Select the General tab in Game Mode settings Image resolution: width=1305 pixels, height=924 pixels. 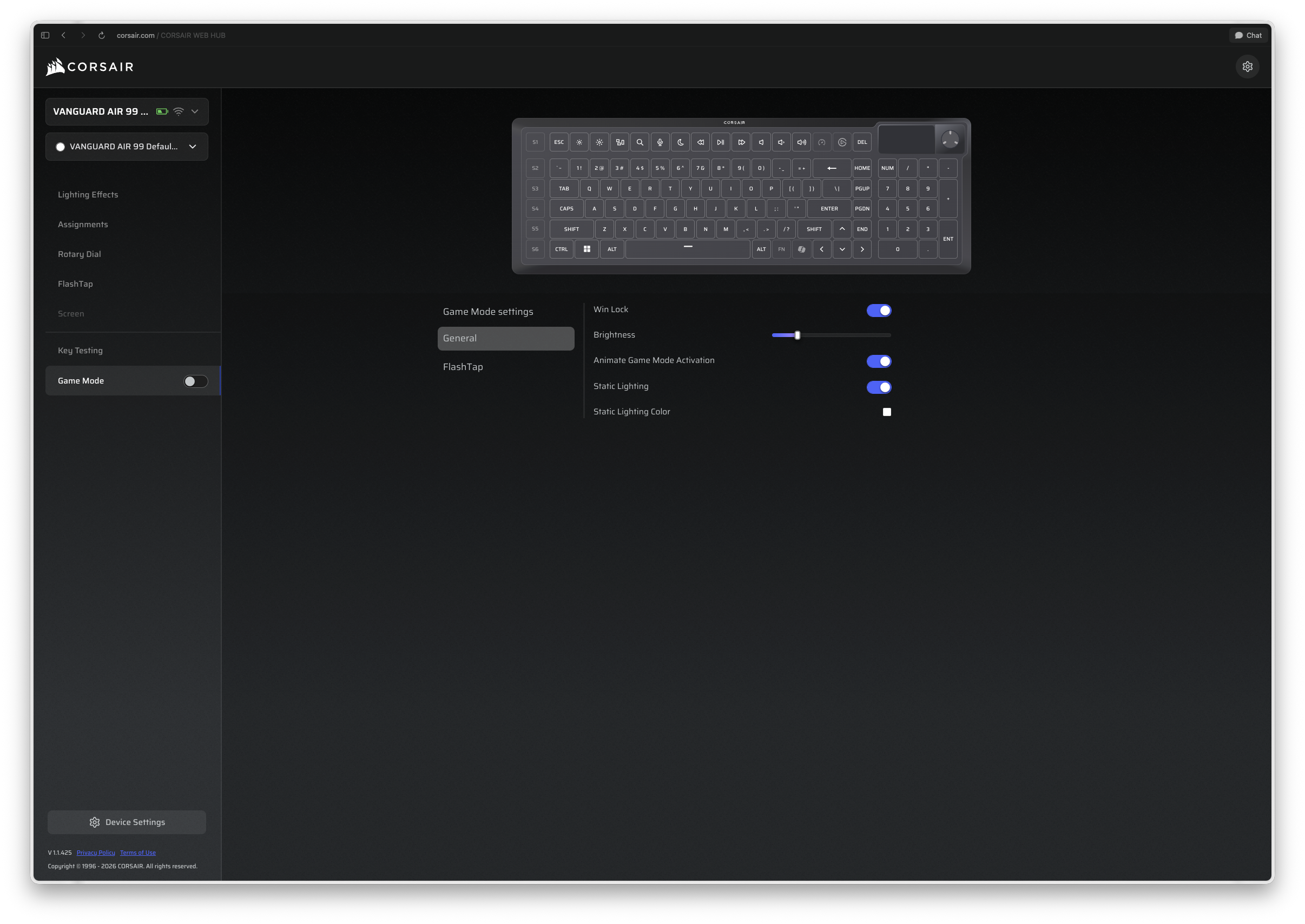506,338
